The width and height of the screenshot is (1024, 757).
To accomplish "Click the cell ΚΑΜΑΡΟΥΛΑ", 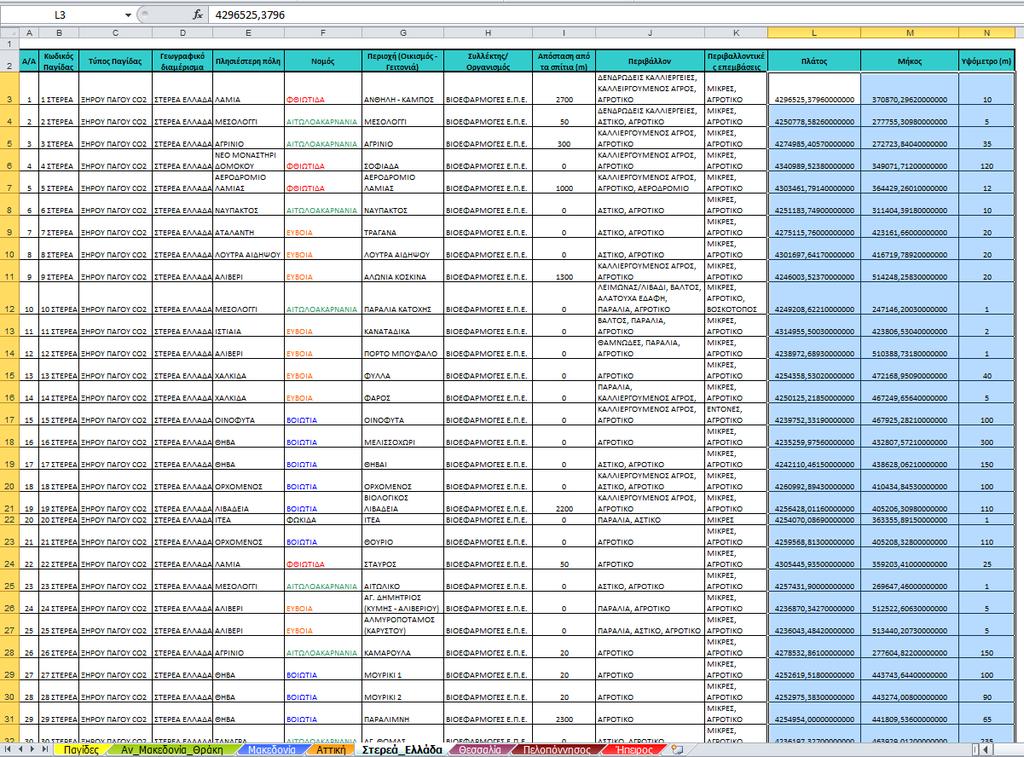I will tap(402, 647).
